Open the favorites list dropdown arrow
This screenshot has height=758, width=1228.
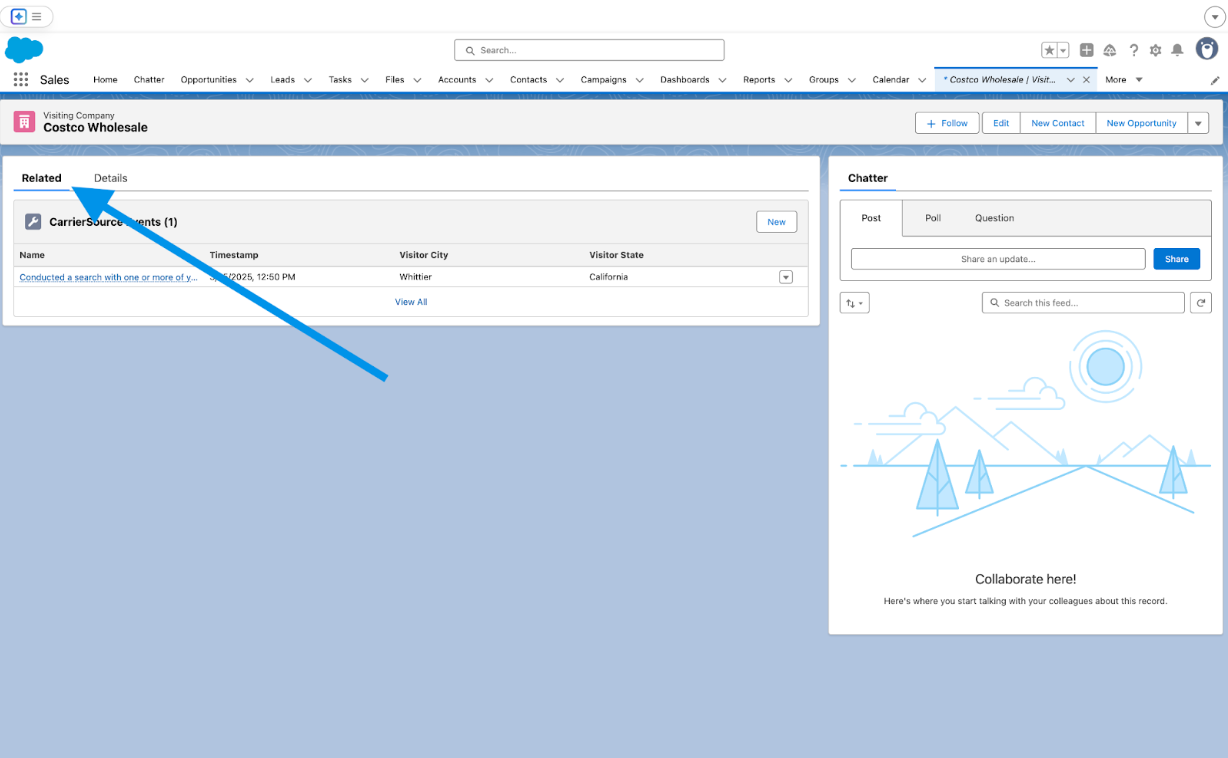pos(1063,50)
